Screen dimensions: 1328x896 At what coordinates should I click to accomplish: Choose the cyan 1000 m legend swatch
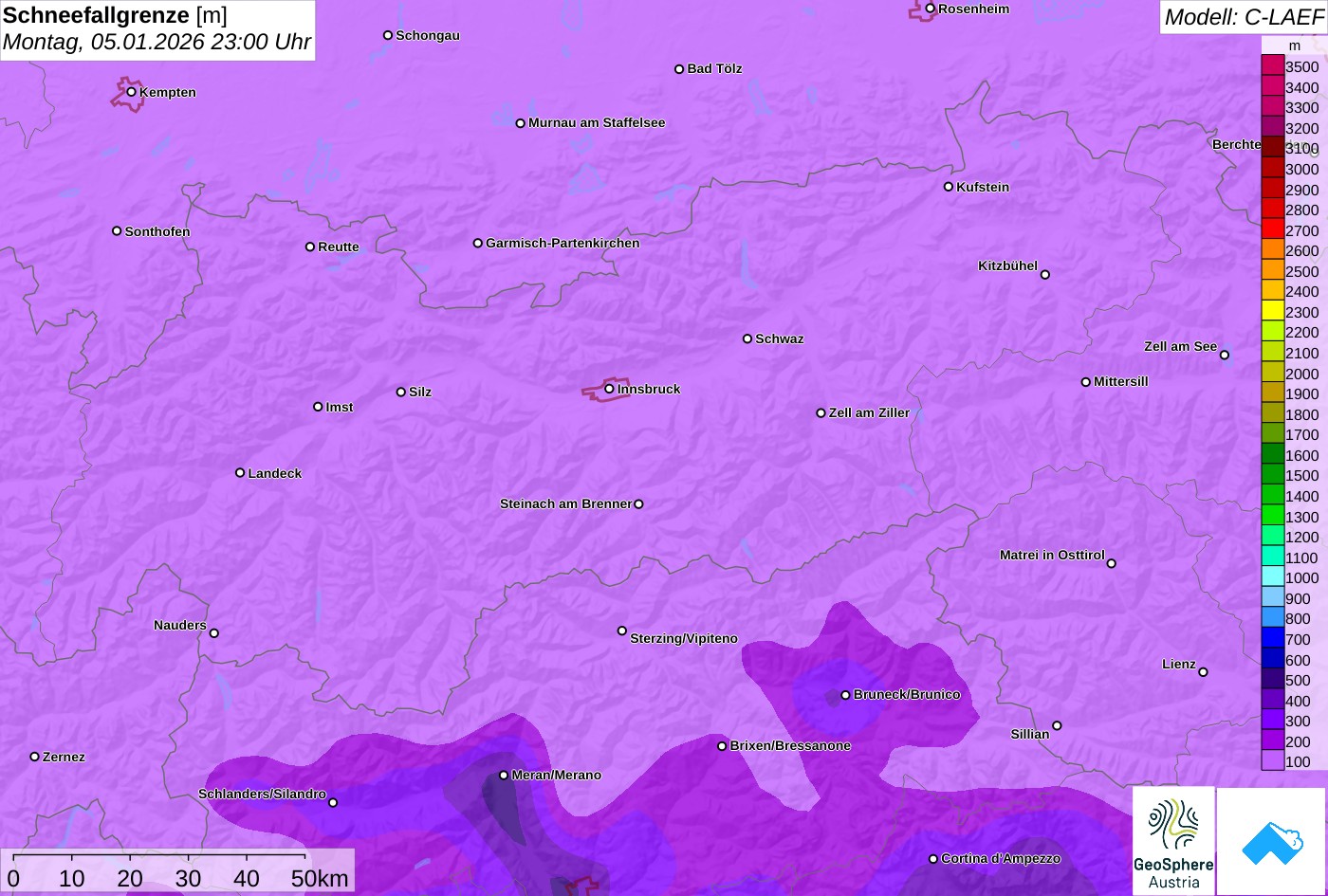tap(1273, 577)
